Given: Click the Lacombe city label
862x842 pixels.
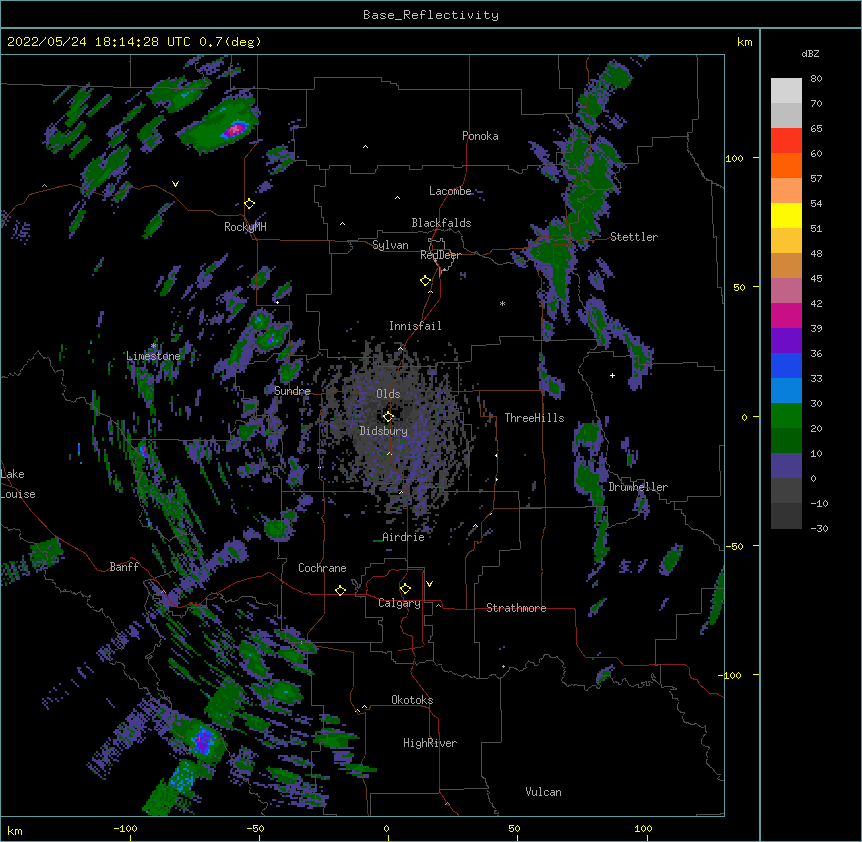Looking at the screenshot, I should tap(450, 191).
